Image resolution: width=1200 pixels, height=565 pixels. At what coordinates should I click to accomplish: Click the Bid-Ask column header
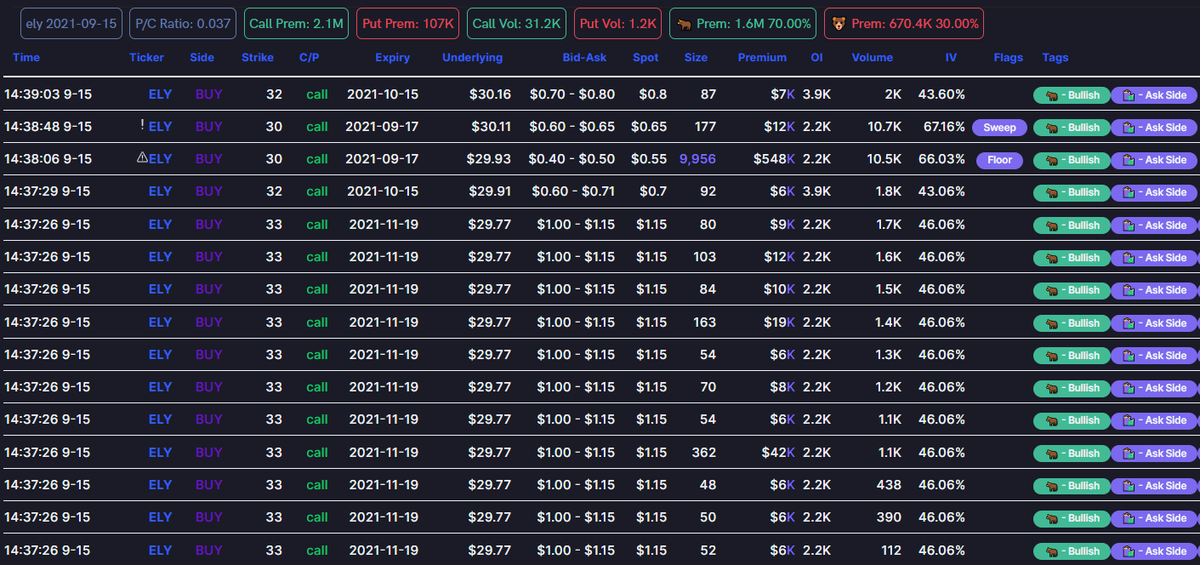click(585, 58)
